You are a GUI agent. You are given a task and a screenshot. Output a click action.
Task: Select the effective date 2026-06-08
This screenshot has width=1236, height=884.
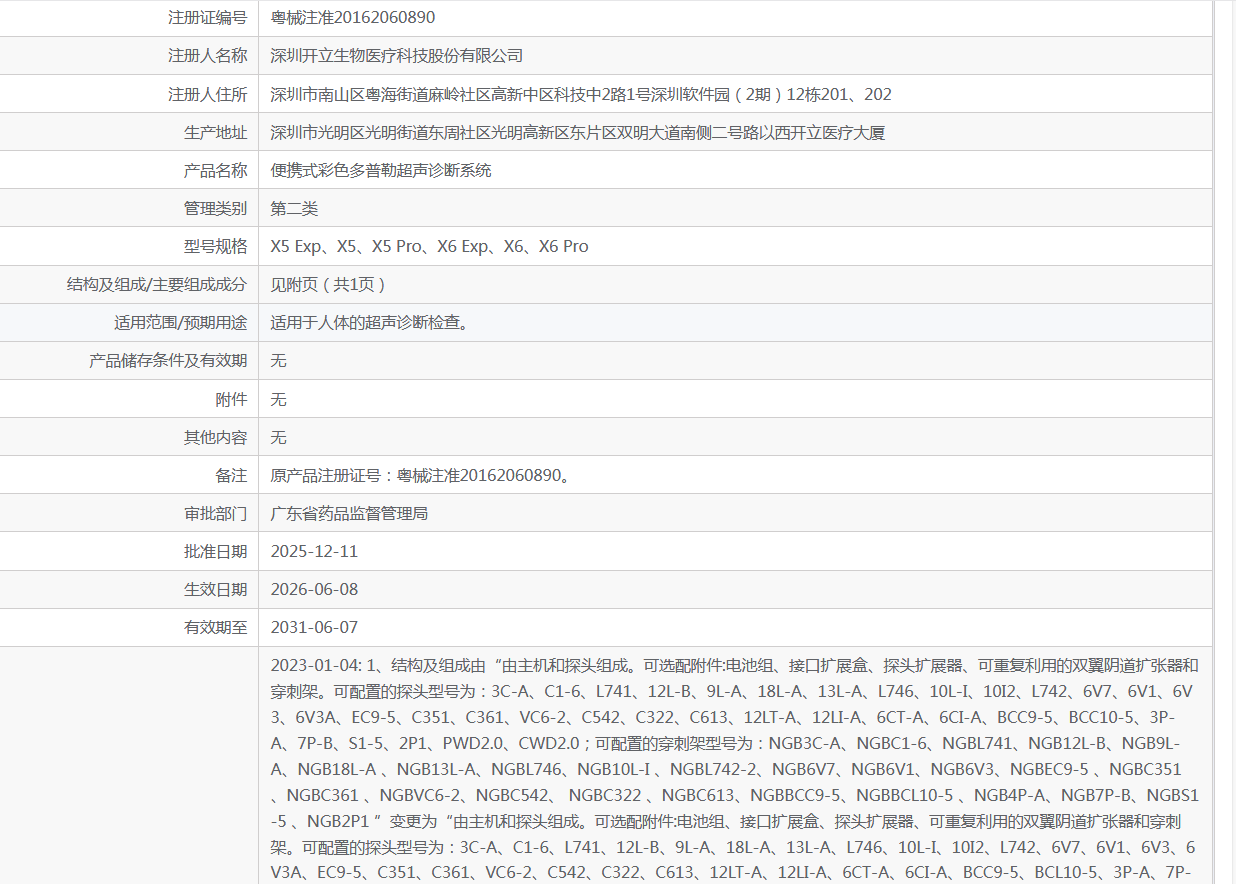tap(314, 589)
